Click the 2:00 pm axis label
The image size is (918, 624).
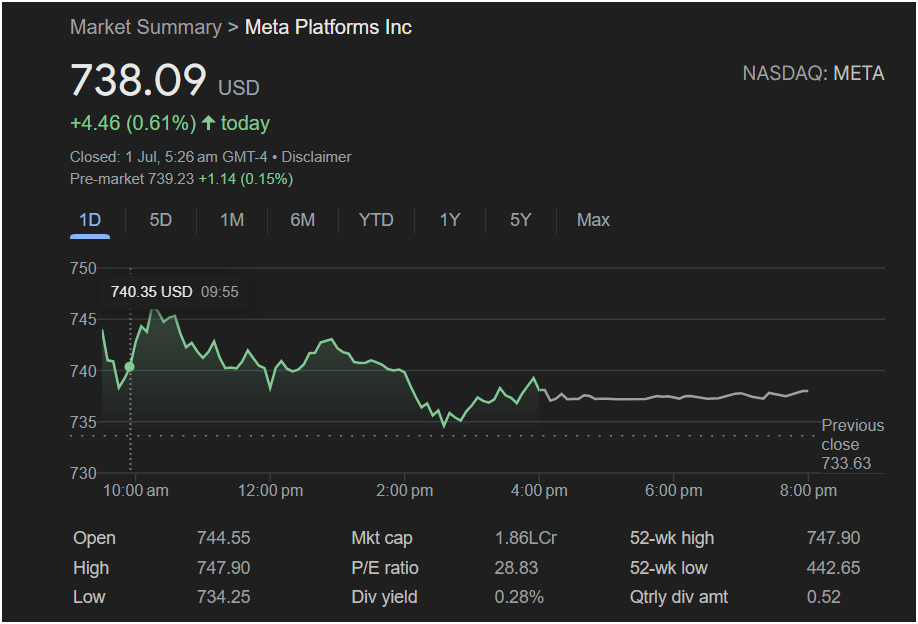pyautogui.click(x=405, y=491)
